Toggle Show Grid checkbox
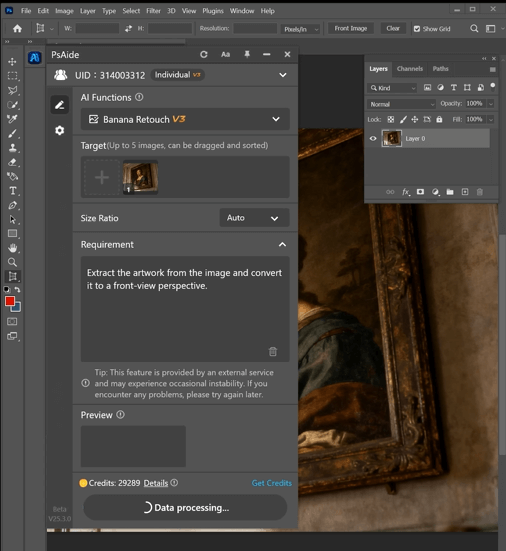This screenshot has height=551, width=506. (417, 29)
